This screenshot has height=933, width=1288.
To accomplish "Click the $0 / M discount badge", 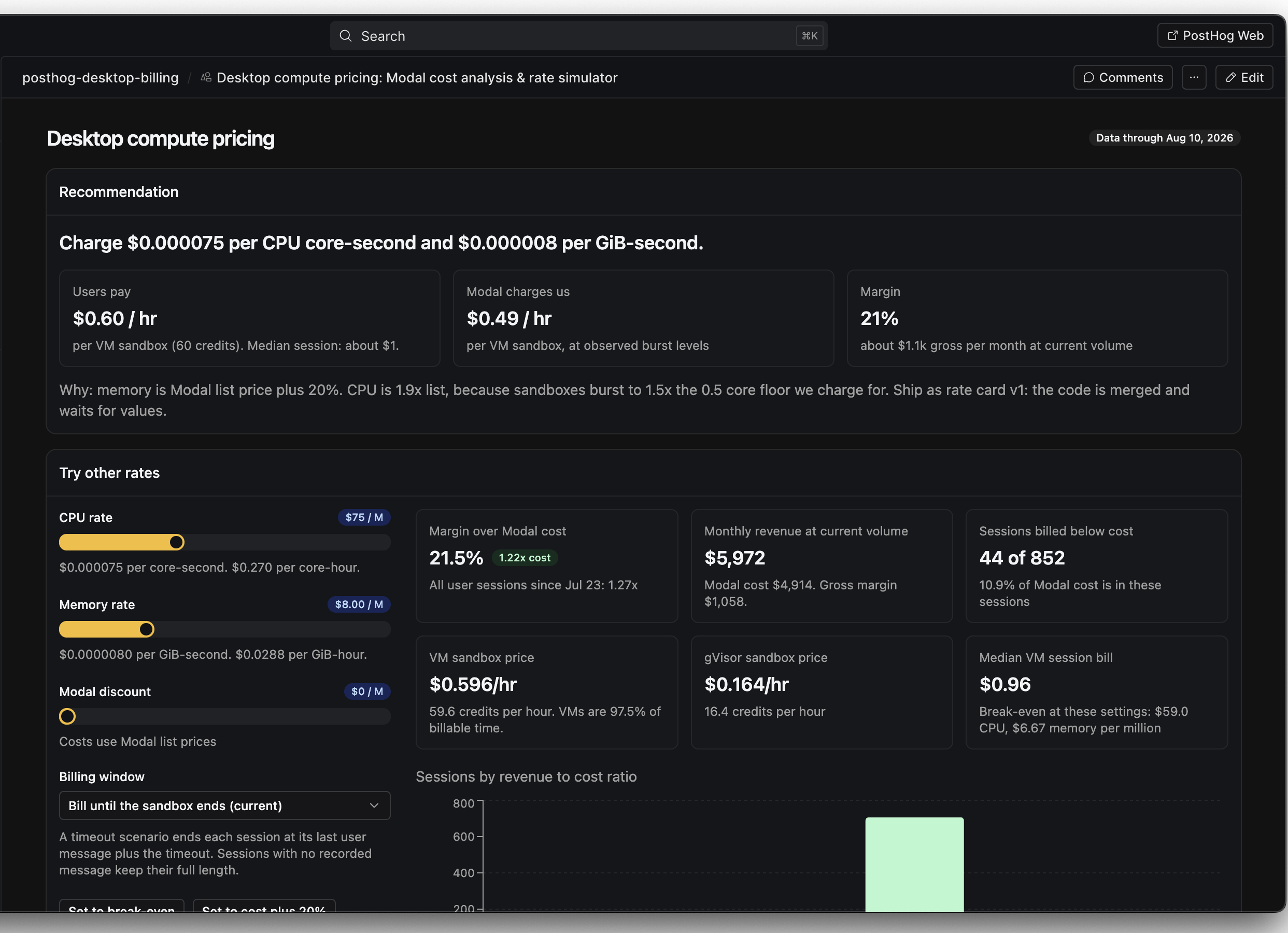I will coord(367,691).
